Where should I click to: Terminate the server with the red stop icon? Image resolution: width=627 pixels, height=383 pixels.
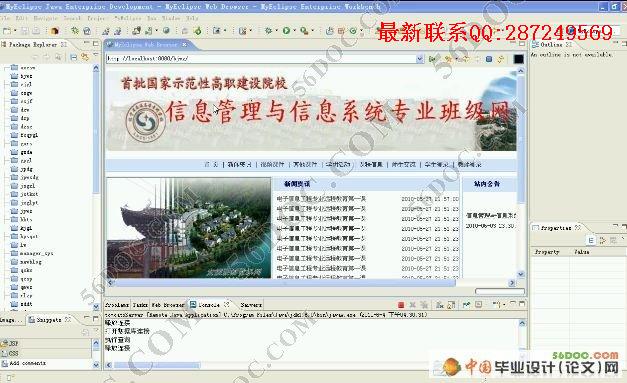(401, 305)
